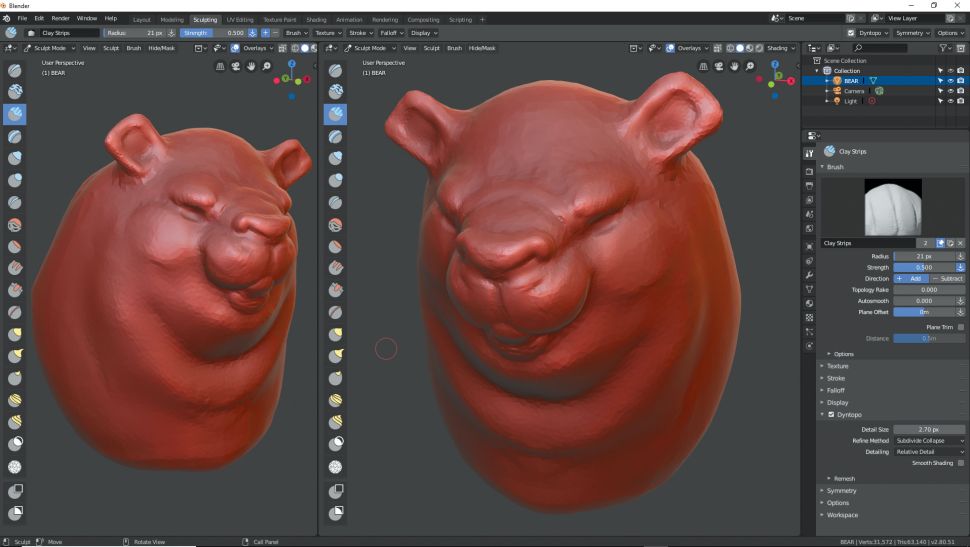This screenshot has height=547, width=970.
Task: Click the Detail Size field under Dyntopo
Action: pos(929,429)
